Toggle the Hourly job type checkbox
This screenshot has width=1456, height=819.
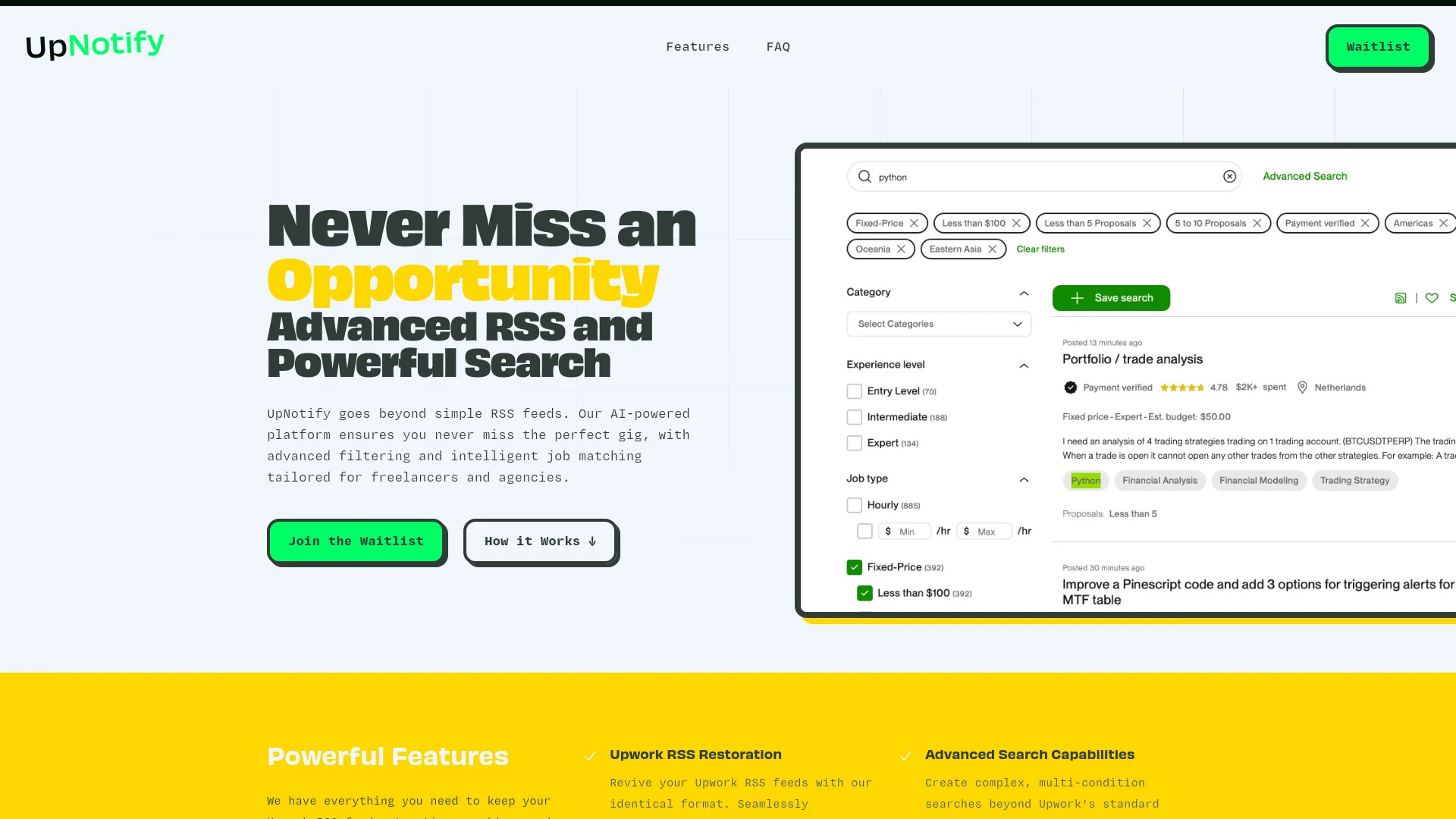853,505
